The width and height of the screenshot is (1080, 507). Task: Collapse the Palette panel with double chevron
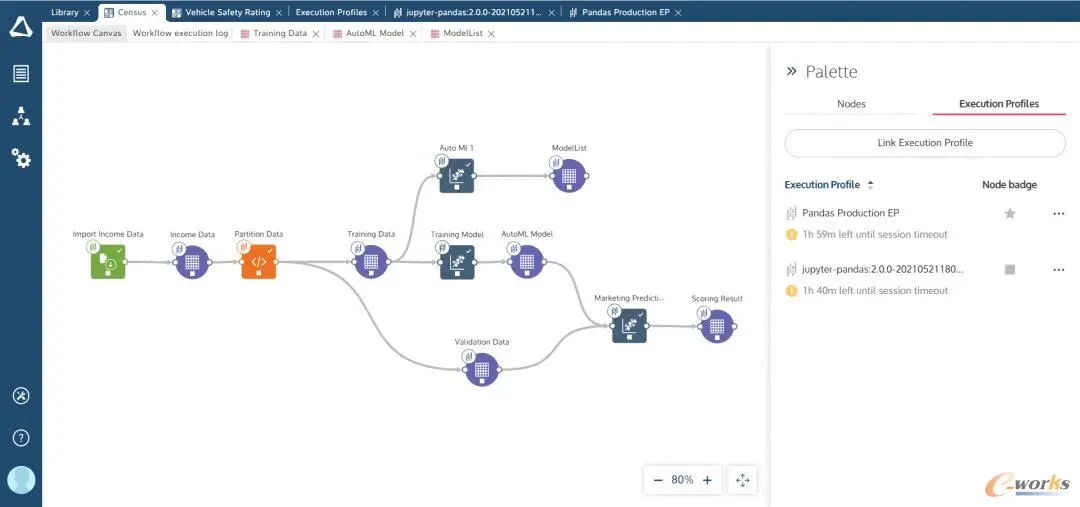[x=791, y=71]
